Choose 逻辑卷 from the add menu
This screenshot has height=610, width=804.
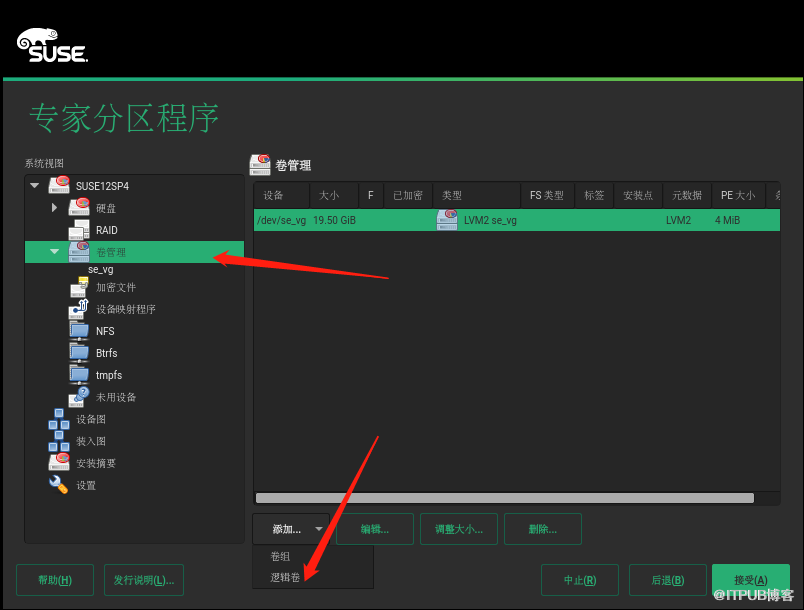click(x=285, y=577)
